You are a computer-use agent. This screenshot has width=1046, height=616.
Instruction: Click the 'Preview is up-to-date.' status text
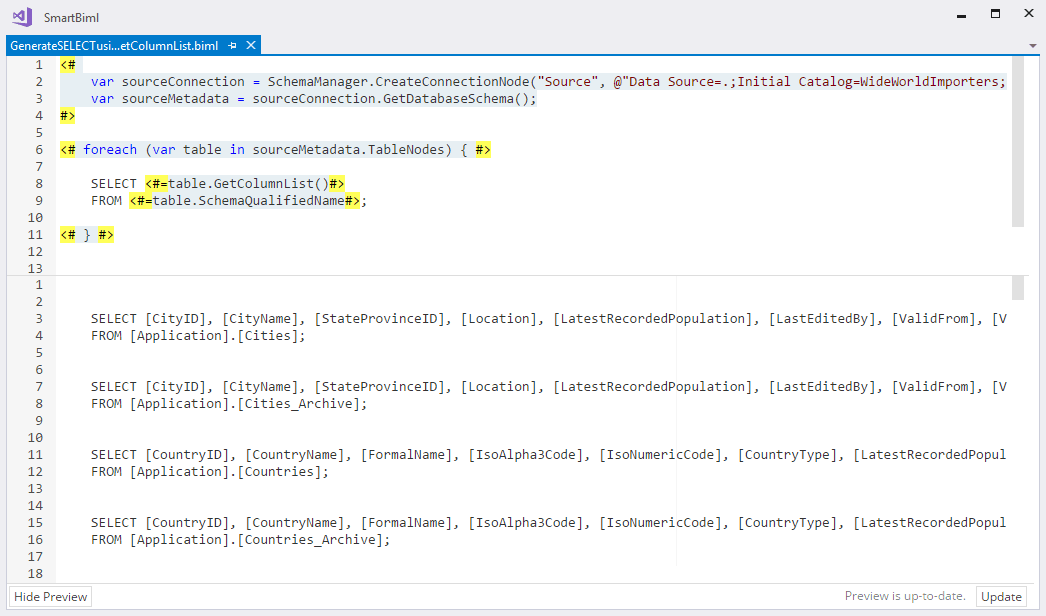905,596
